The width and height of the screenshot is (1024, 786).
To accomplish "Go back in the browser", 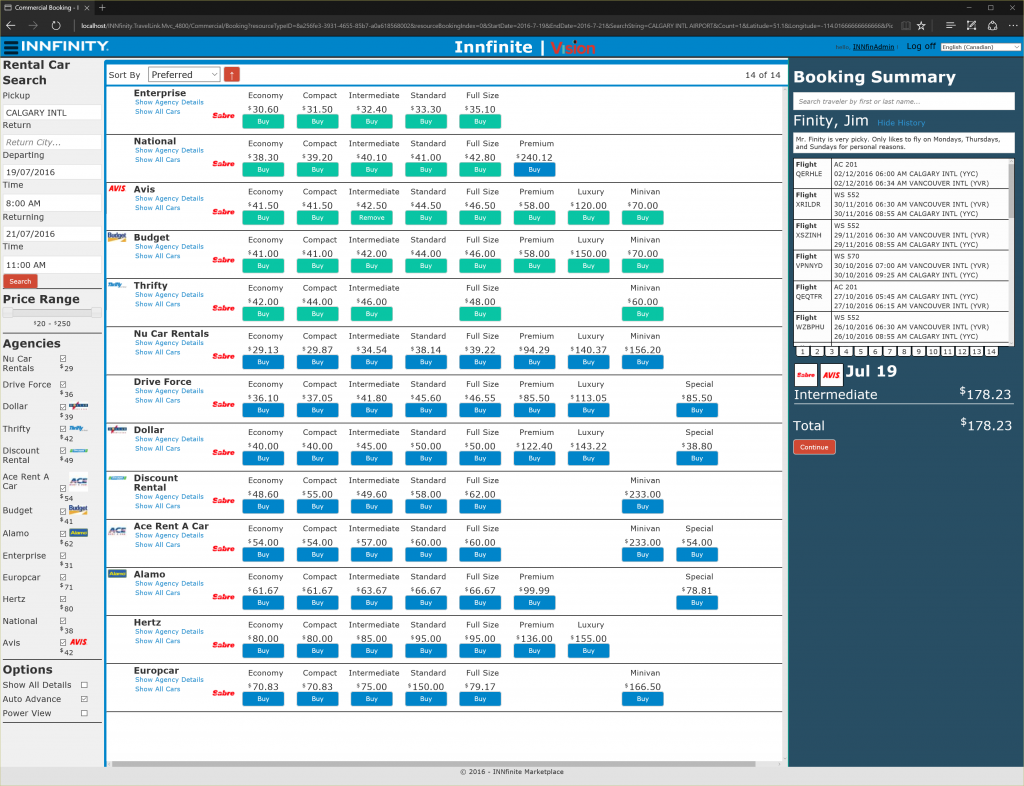I will tap(10, 25).
